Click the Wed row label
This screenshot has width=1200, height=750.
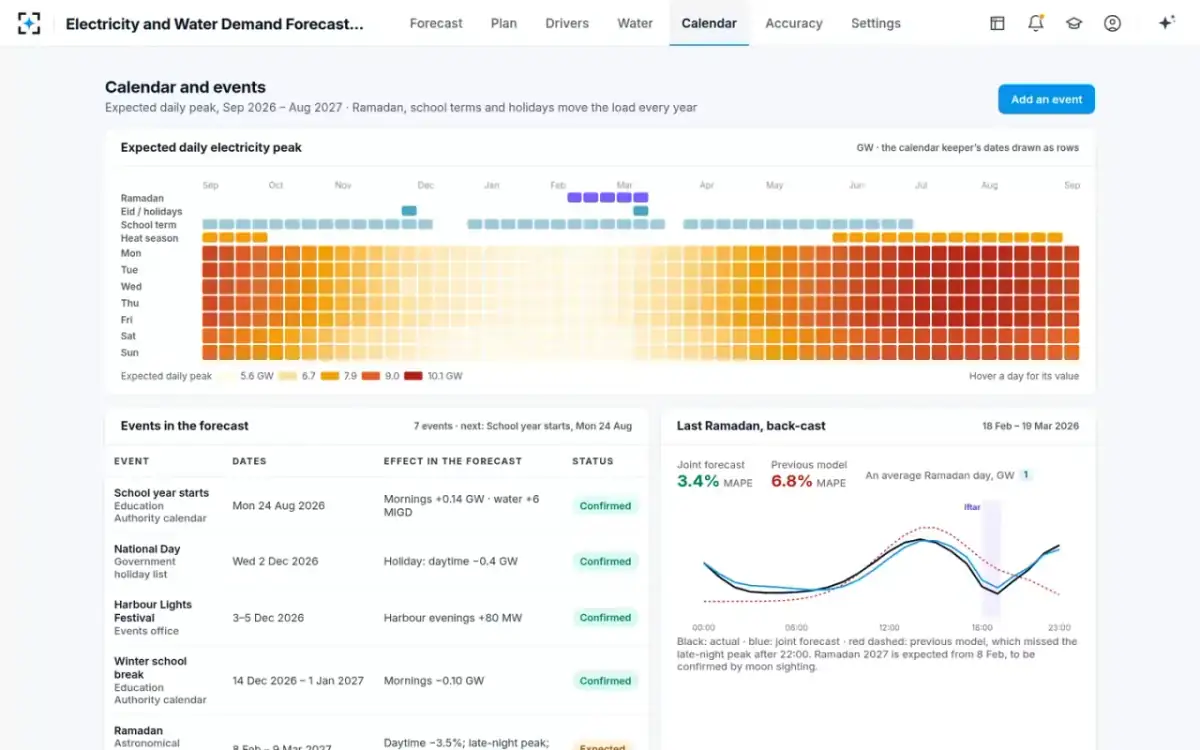pos(131,287)
